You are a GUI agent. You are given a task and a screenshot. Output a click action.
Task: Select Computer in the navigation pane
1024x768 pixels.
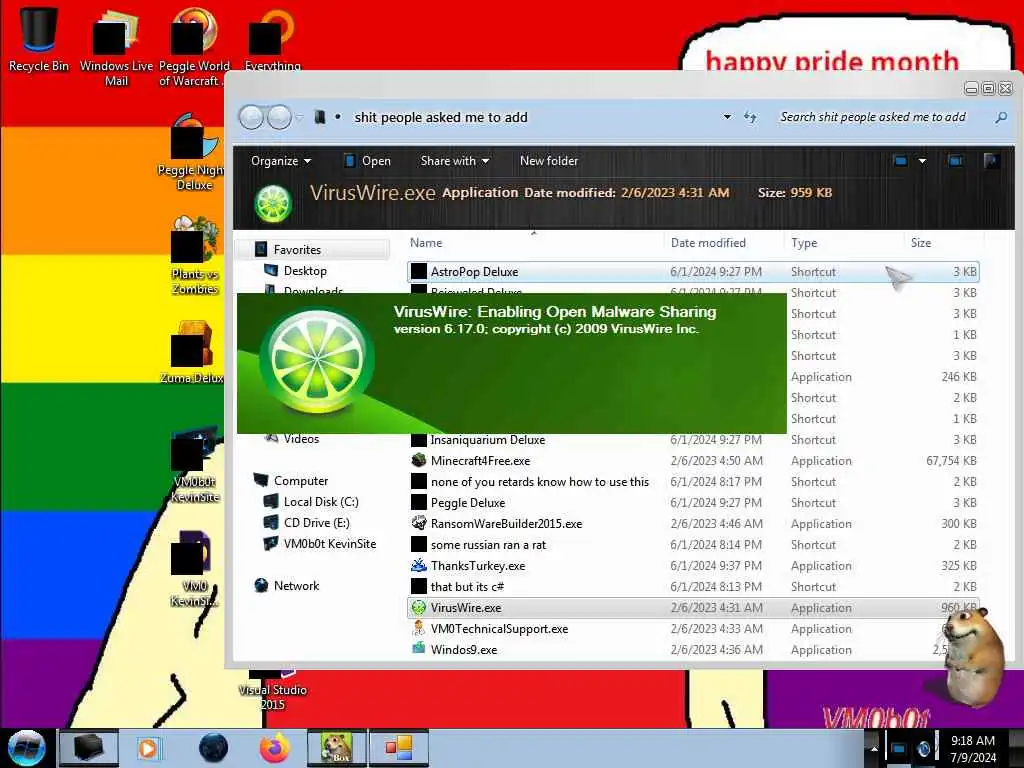[300, 481]
